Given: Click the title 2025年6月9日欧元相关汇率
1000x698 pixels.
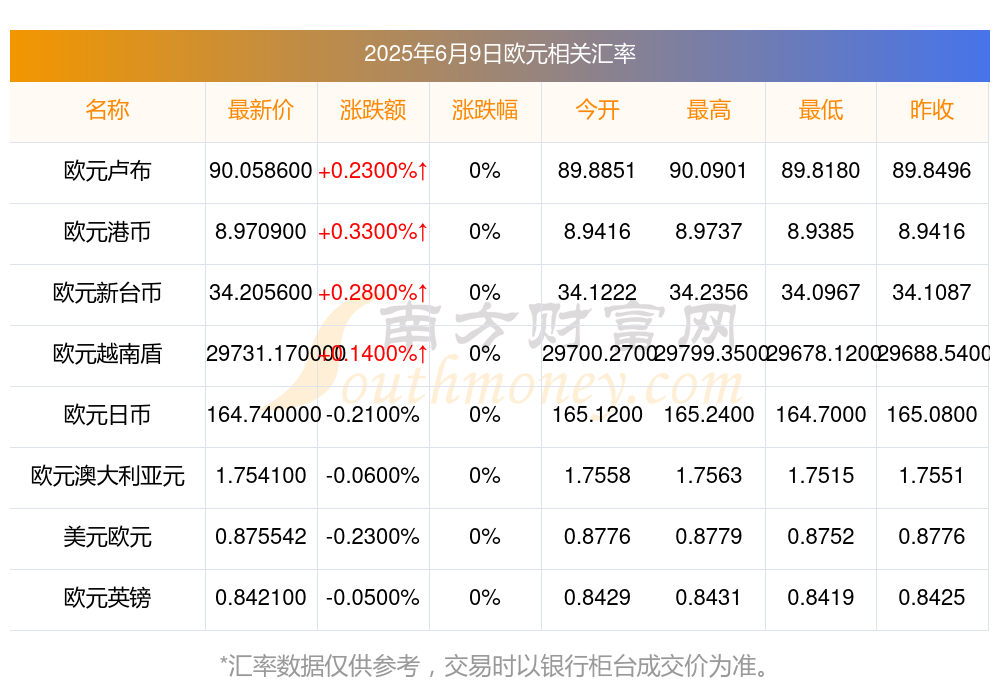Looking at the screenshot, I should click(x=499, y=54).
